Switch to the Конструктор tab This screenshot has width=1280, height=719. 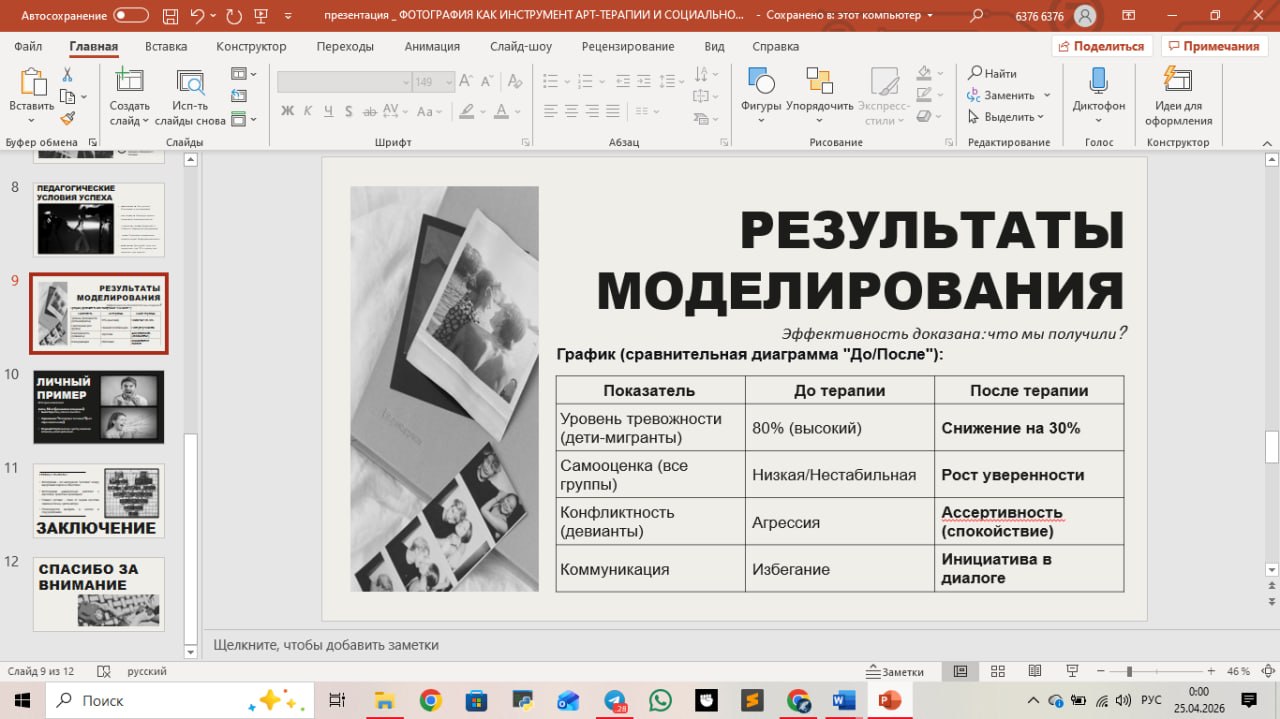point(251,46)
